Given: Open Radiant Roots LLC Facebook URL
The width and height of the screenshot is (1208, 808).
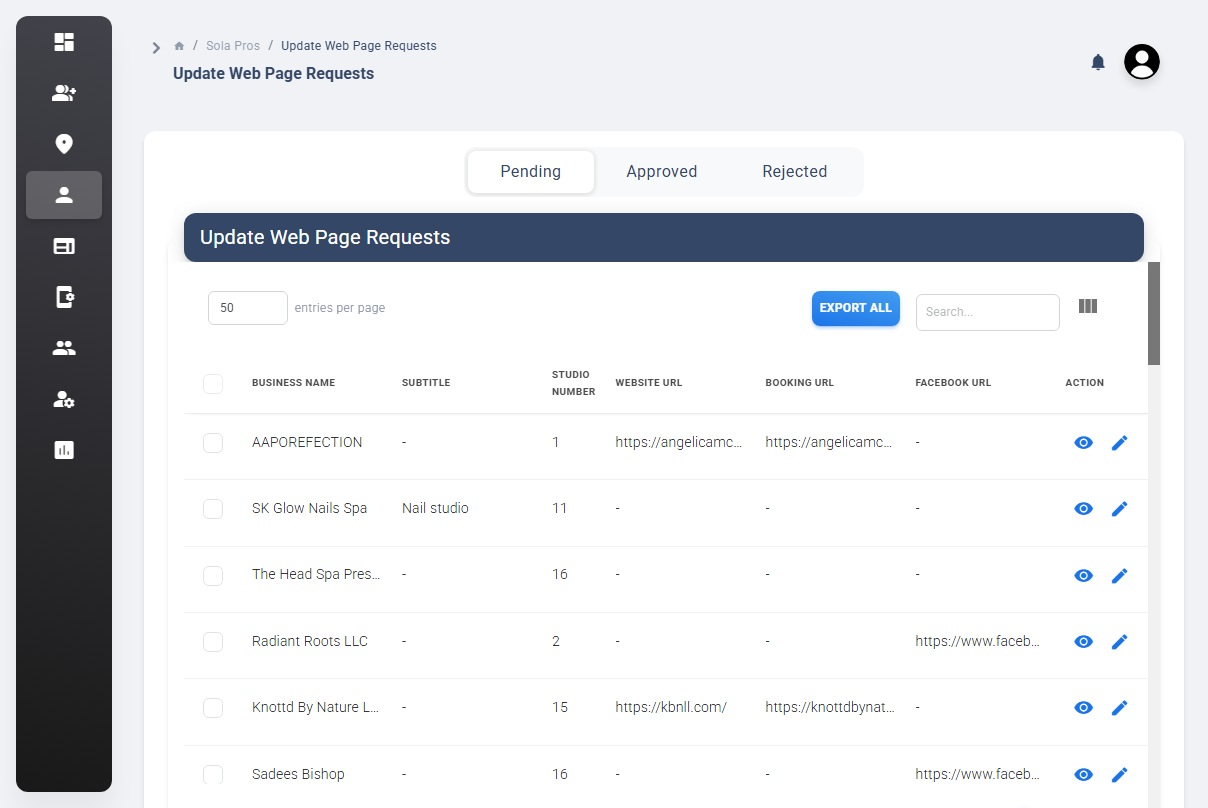Looking at the screenshot, I should click(x=978, y=641).
